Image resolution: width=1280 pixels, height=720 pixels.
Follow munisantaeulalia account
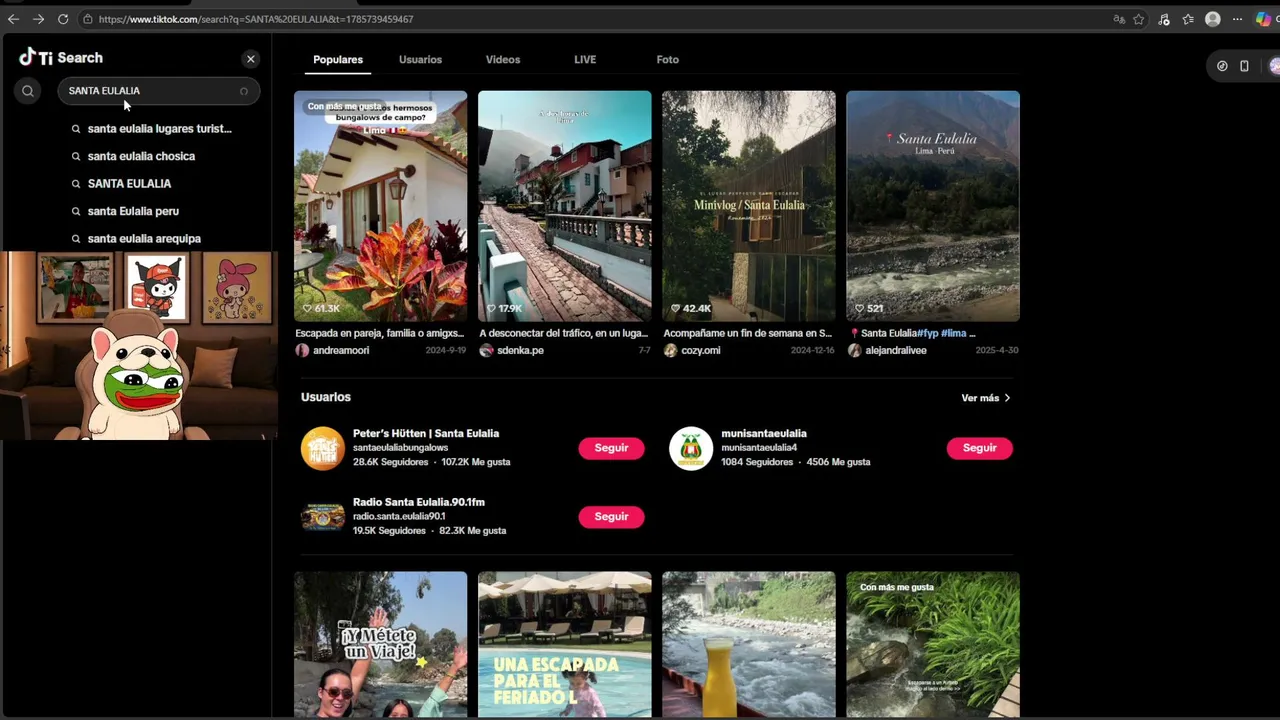click(x=980, y=448)
